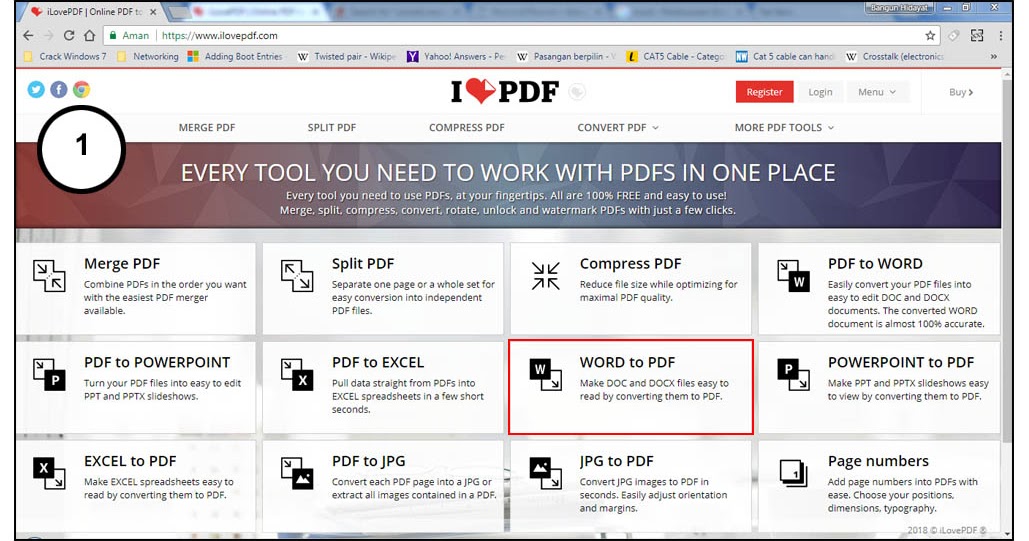Open the Yahoo! Answers bookmark
Screen dimensions: 1029x541
coord(457,56)
